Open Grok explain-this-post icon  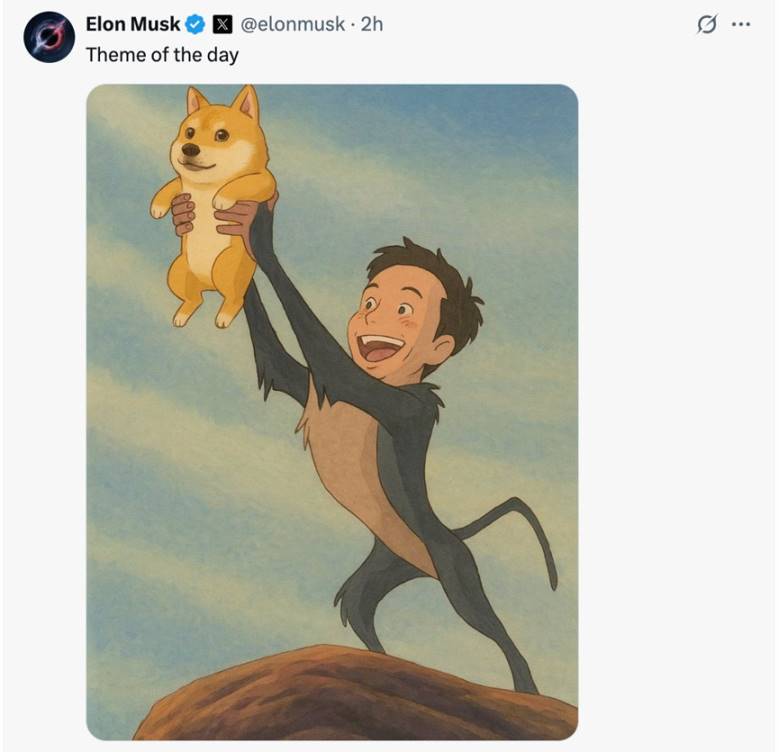click(x=706, y=25)
